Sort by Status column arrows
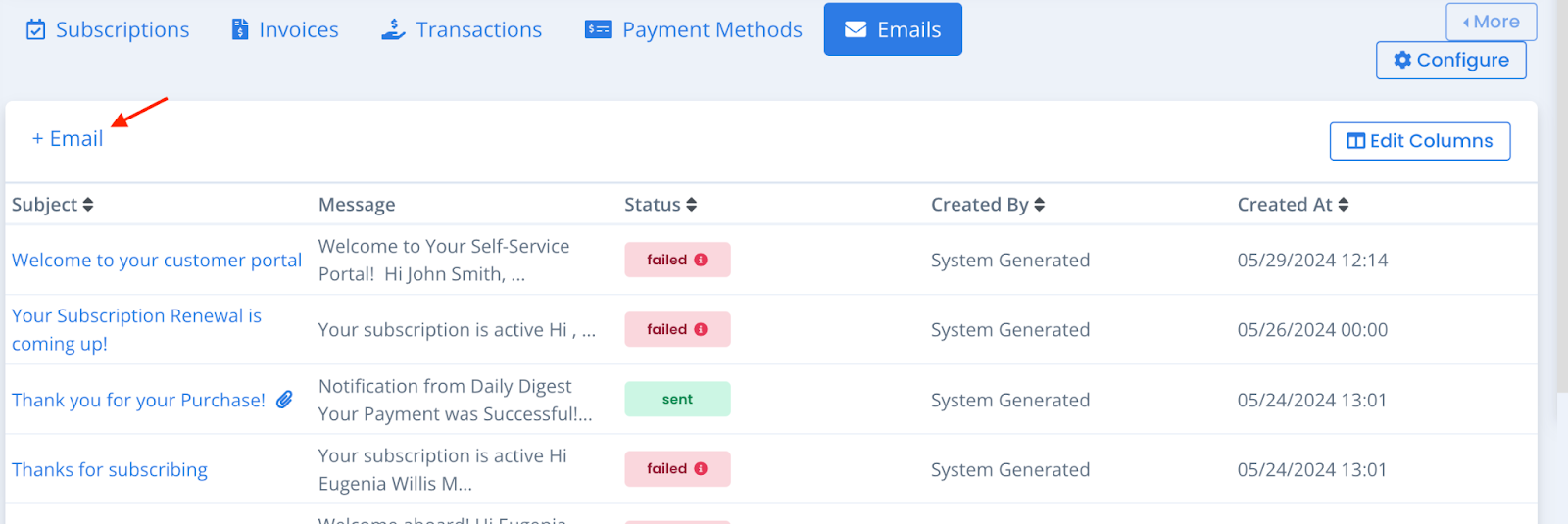 (692, 205)
